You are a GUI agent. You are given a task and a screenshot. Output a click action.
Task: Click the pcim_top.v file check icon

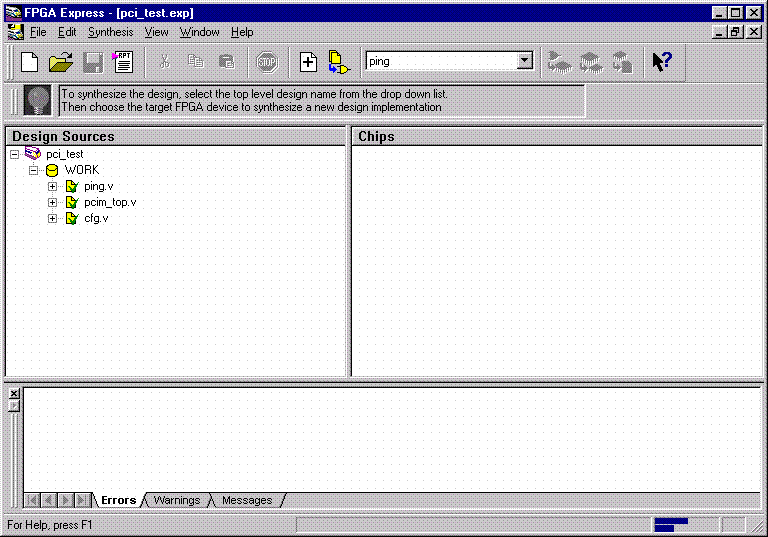[x=72, y=202]
